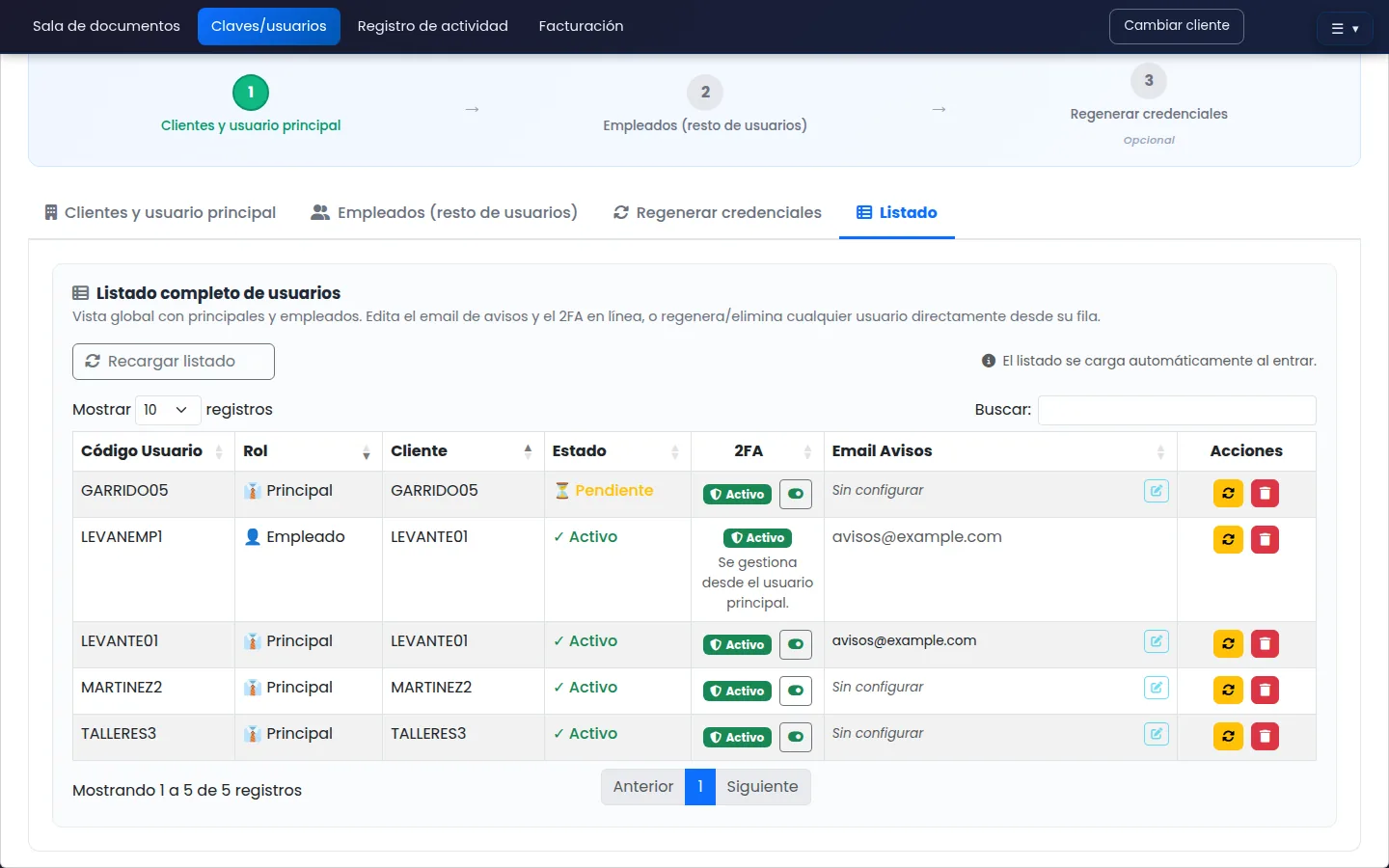Regenerate credentials for TALLERES3 row
The height and width of the screenshot is (868, 1389).
(1228, 736)
